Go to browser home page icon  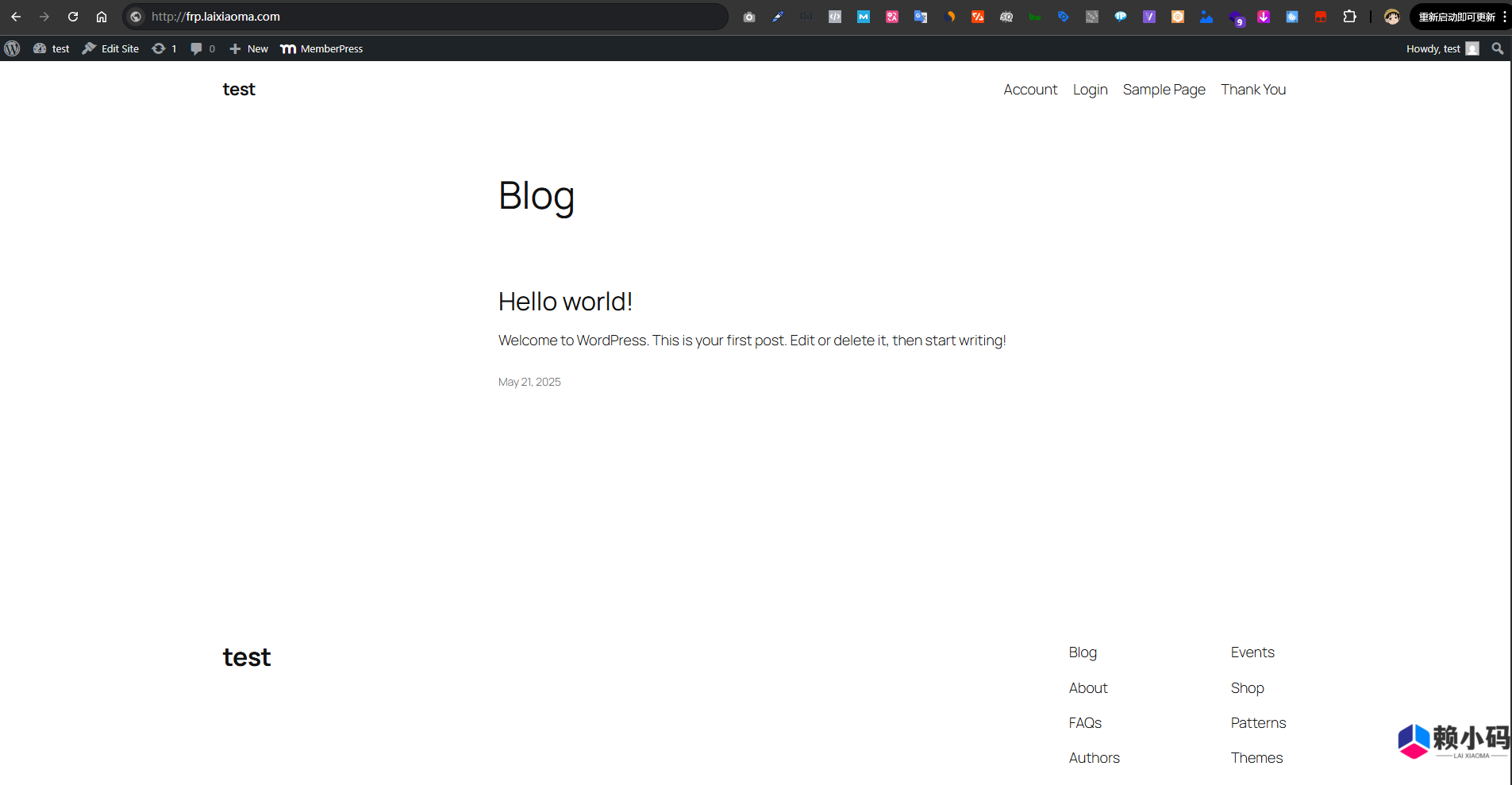(102, 17)
